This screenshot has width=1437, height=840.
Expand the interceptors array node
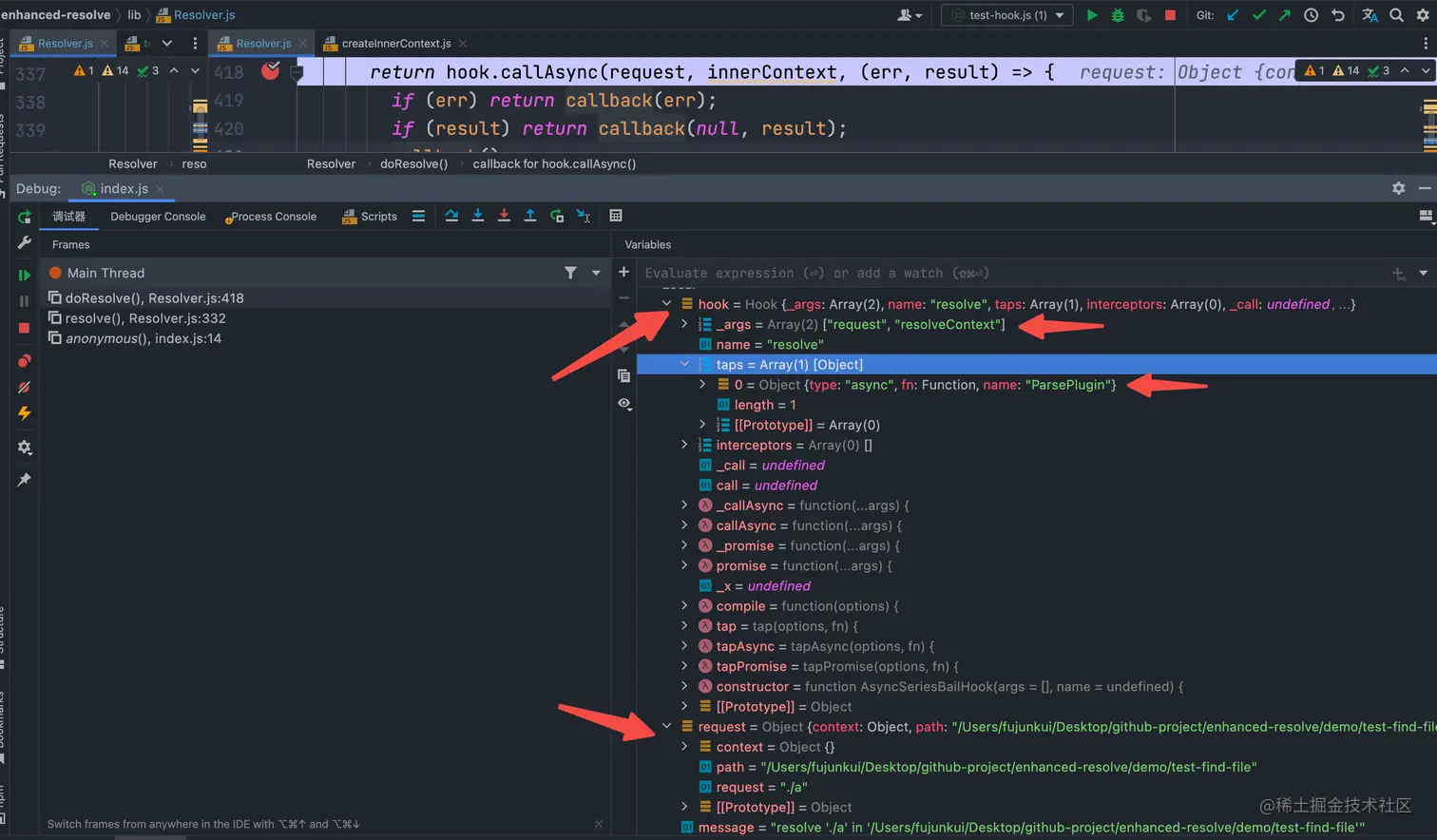[x=684, y=446]
